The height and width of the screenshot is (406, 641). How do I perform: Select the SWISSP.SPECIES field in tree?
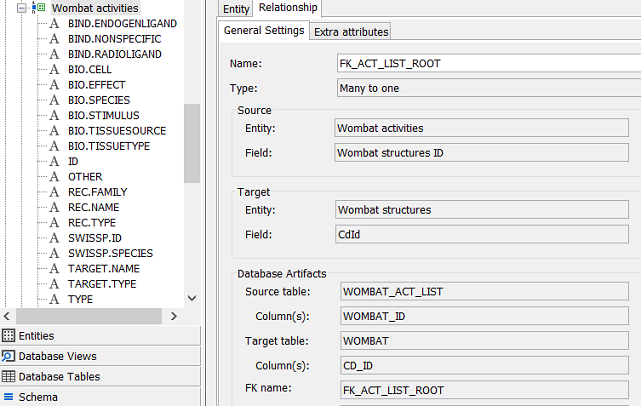pos(110,253)
